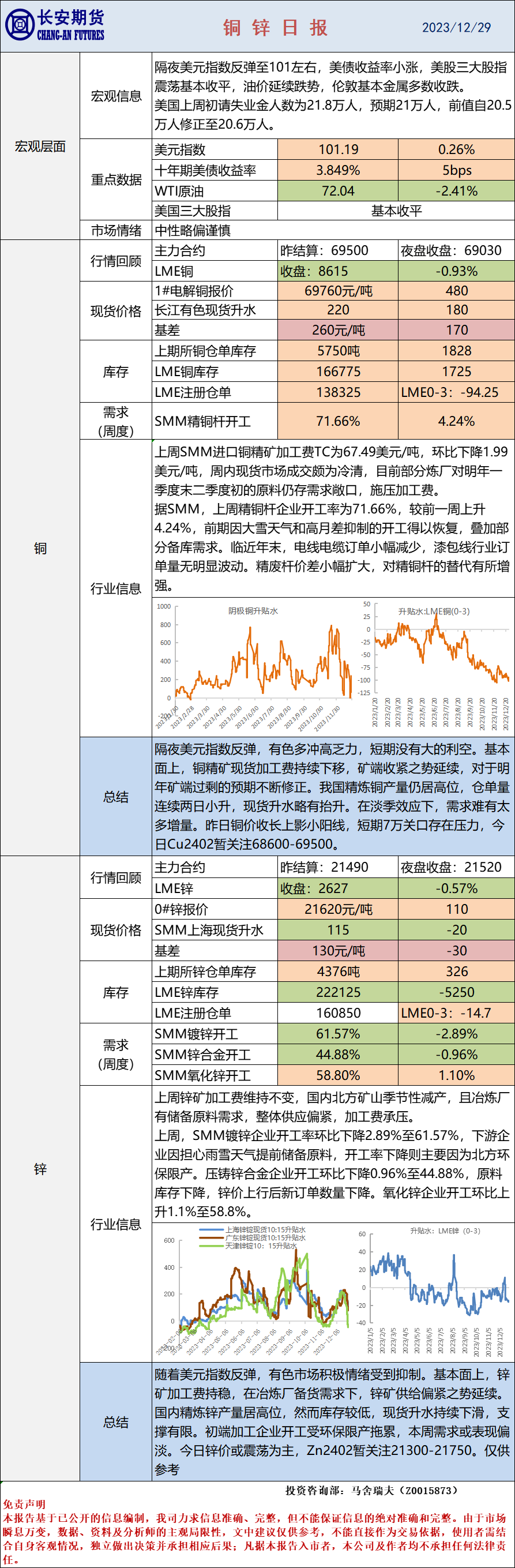Click the zinc warrants value "160850"
This screenshot has width=515, height=1568.
pyautogui.click(x=338, y=1013)
